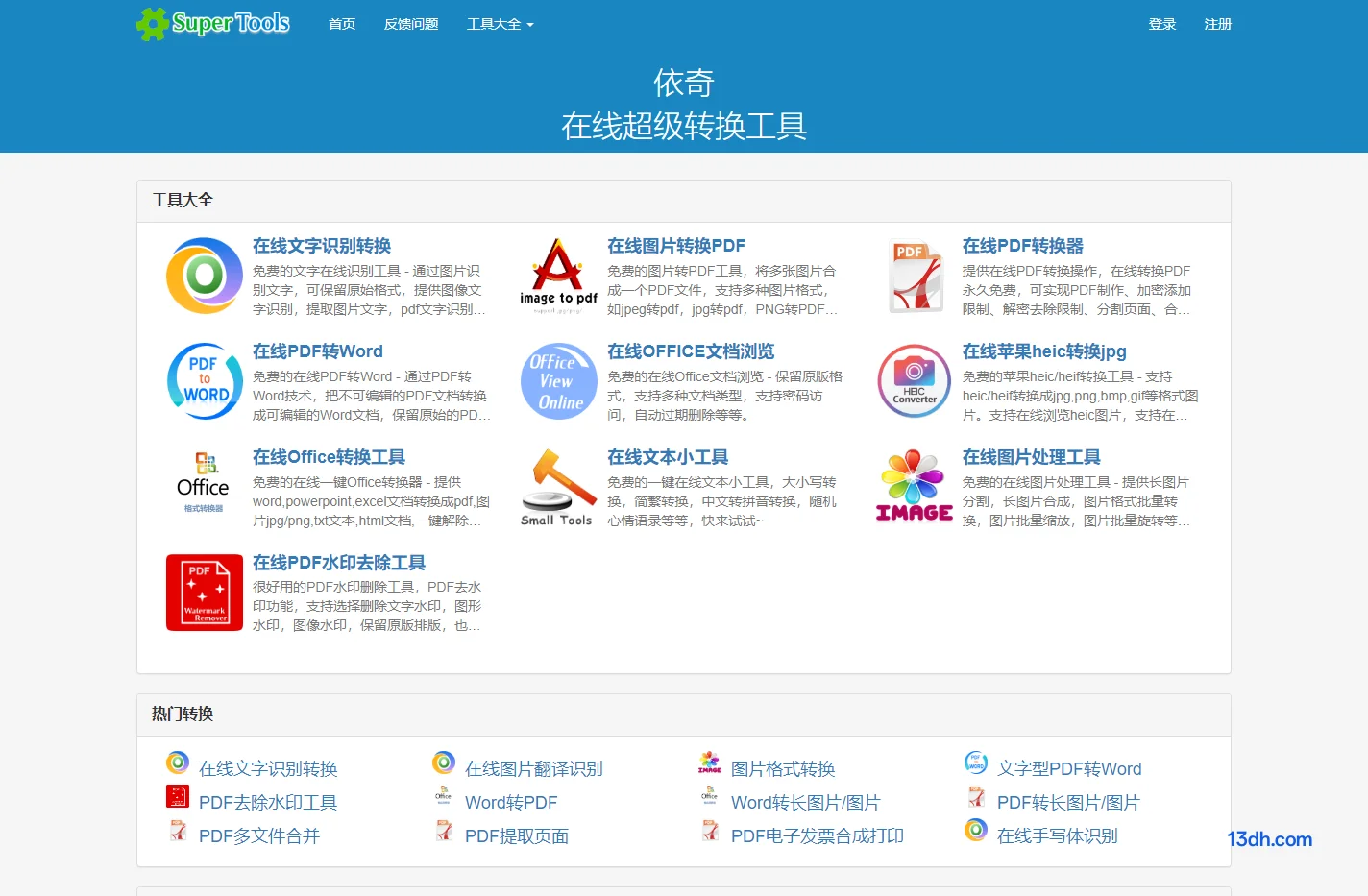
Task: Click small icon beside PDF多文件合并
Action: (178, 830)
